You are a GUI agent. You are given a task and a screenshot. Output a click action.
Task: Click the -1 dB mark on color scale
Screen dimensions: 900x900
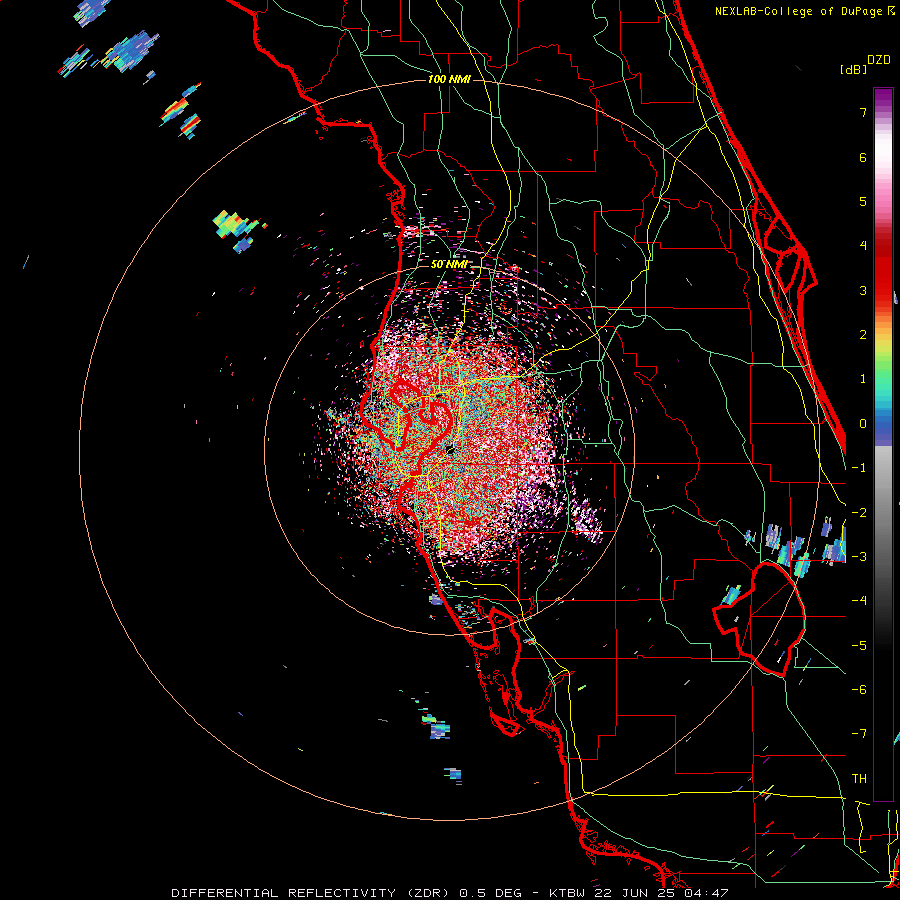tap(859, 468)
